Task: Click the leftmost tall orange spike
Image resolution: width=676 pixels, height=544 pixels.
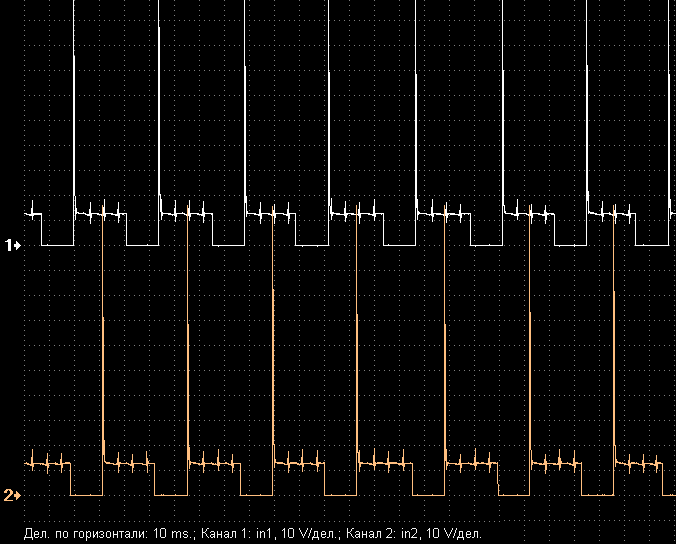Action: coord(103,330)
